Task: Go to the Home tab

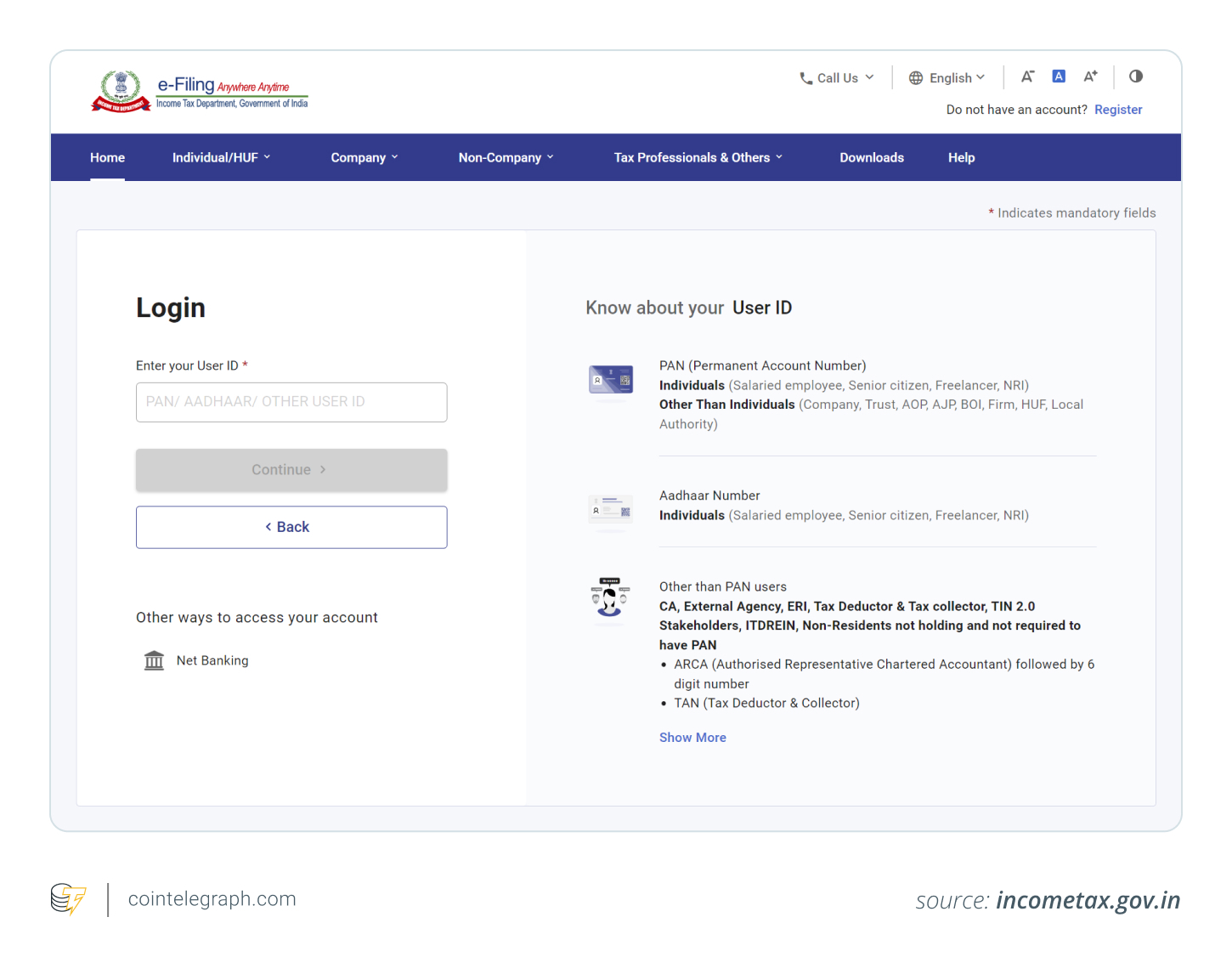Action: click(x=108, y=158)
